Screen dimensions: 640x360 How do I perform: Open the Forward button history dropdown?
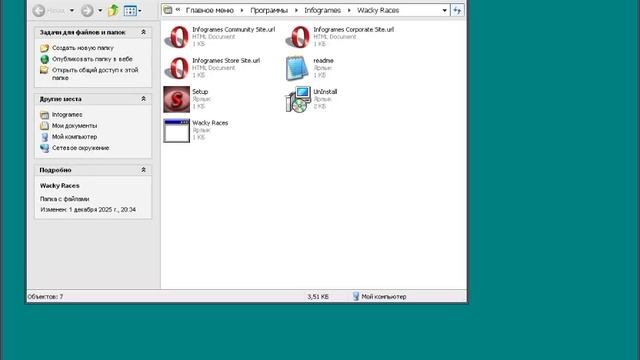click(x=100, y=10)
